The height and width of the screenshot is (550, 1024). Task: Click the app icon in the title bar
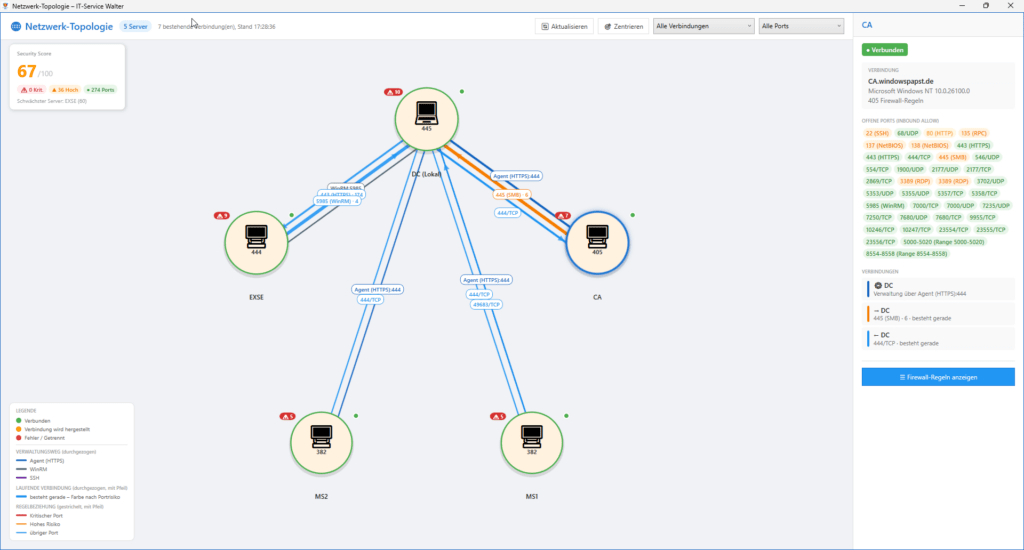5,6
